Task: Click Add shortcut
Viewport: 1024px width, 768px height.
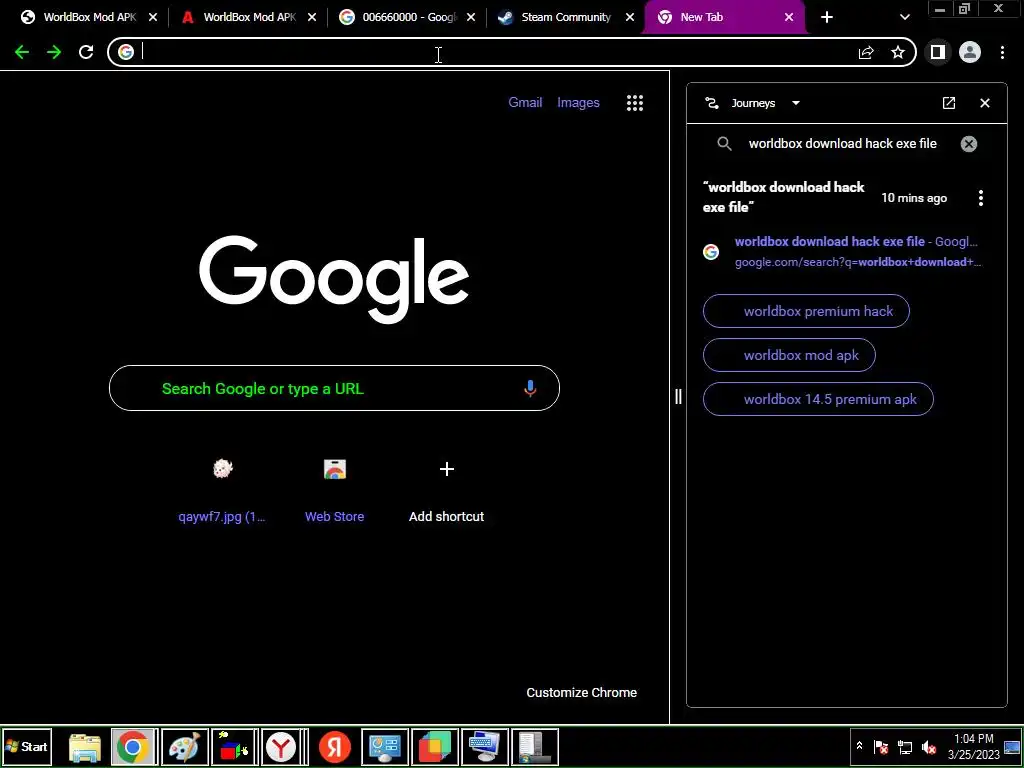Action: (x=447, y=490)
